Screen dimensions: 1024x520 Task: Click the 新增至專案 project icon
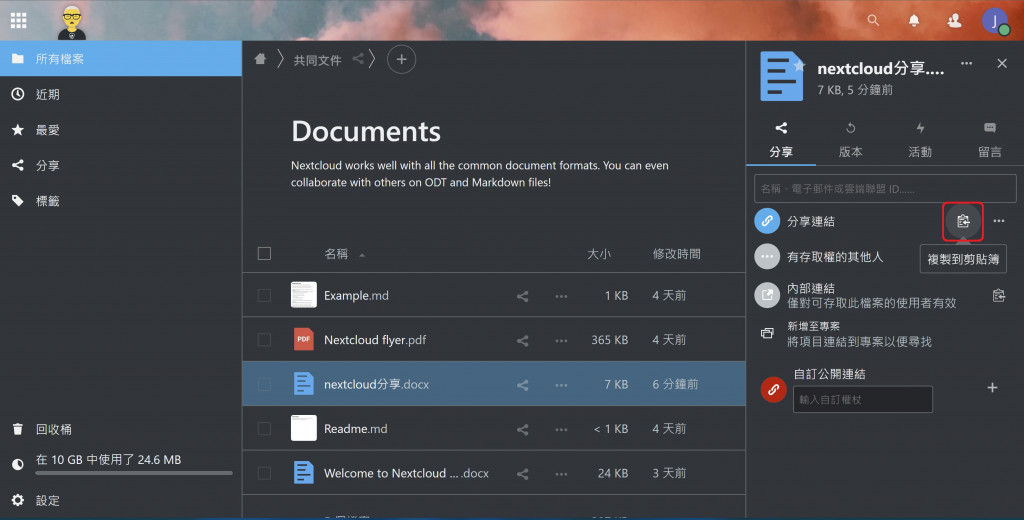[767, 334]
